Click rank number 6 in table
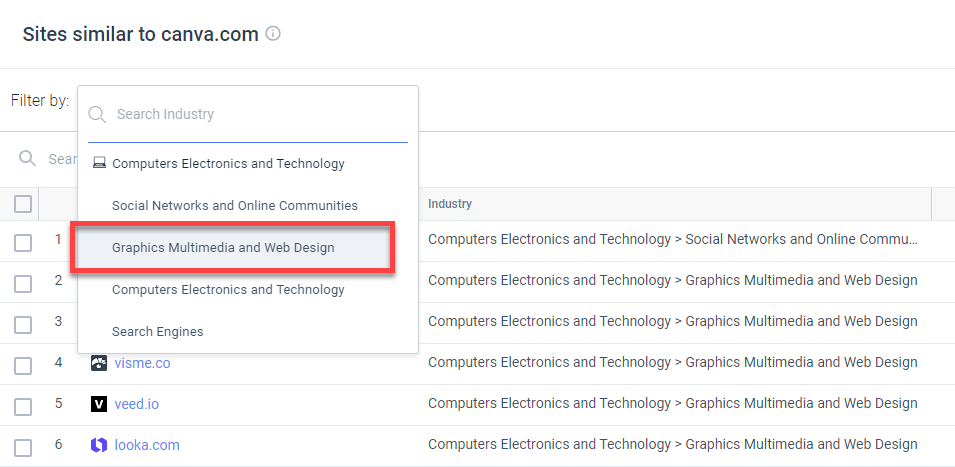Viewport: 955px width, 467px height. 58,444
